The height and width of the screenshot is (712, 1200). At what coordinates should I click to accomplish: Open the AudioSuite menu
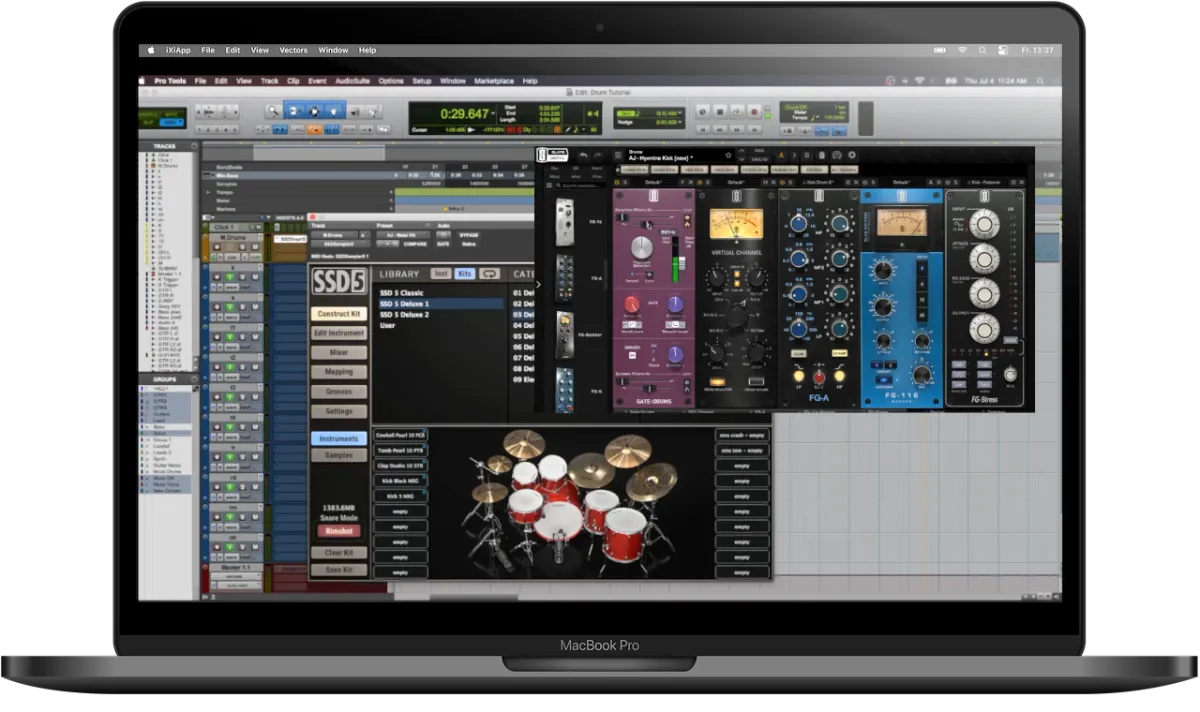(x=351, y=81)
